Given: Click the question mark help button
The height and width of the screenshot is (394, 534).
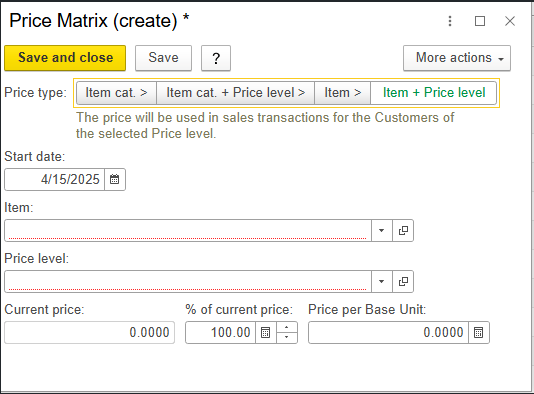Looking at the screenshot, I should pos(216,58).
